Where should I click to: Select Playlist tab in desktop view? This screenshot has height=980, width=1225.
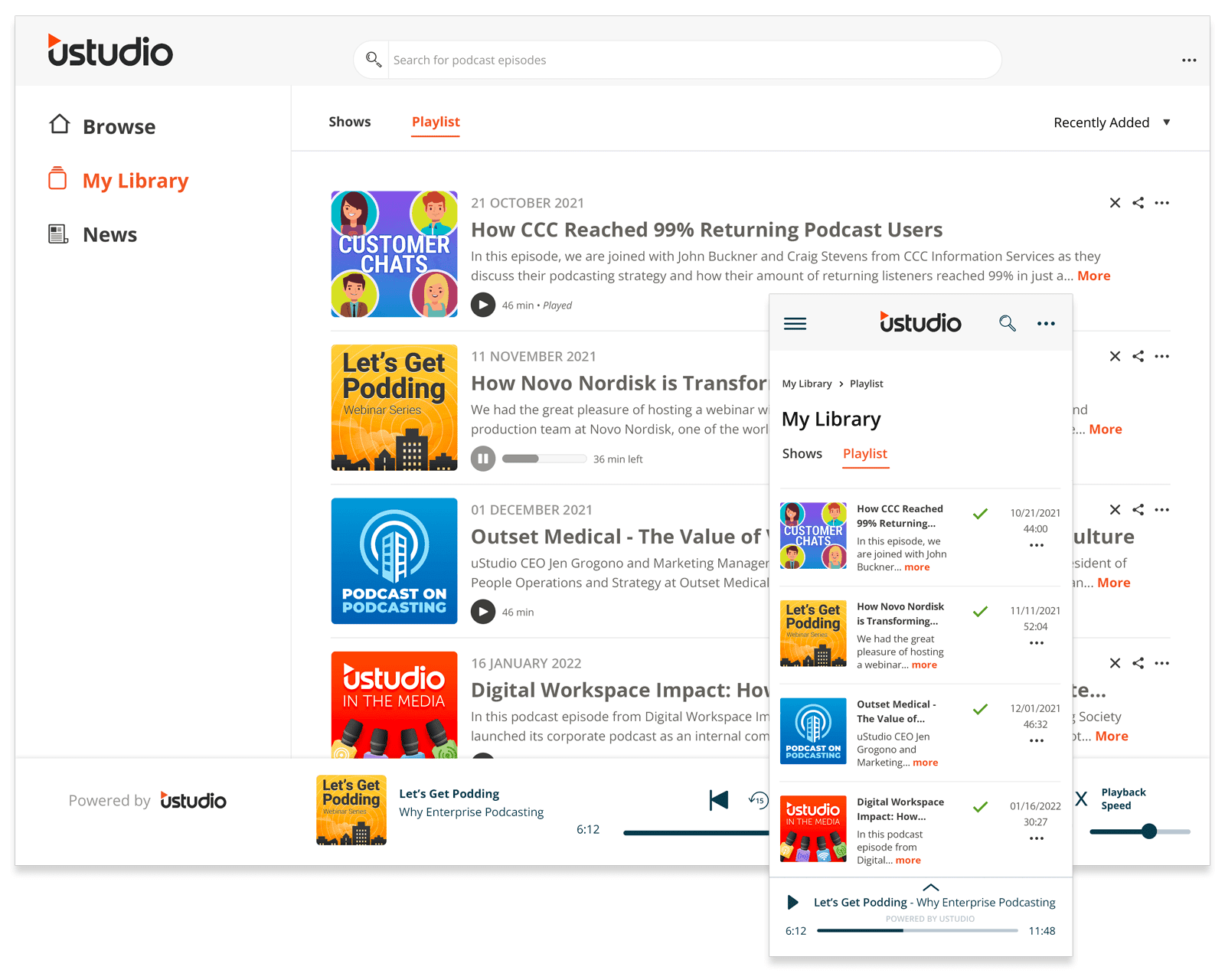436,122
